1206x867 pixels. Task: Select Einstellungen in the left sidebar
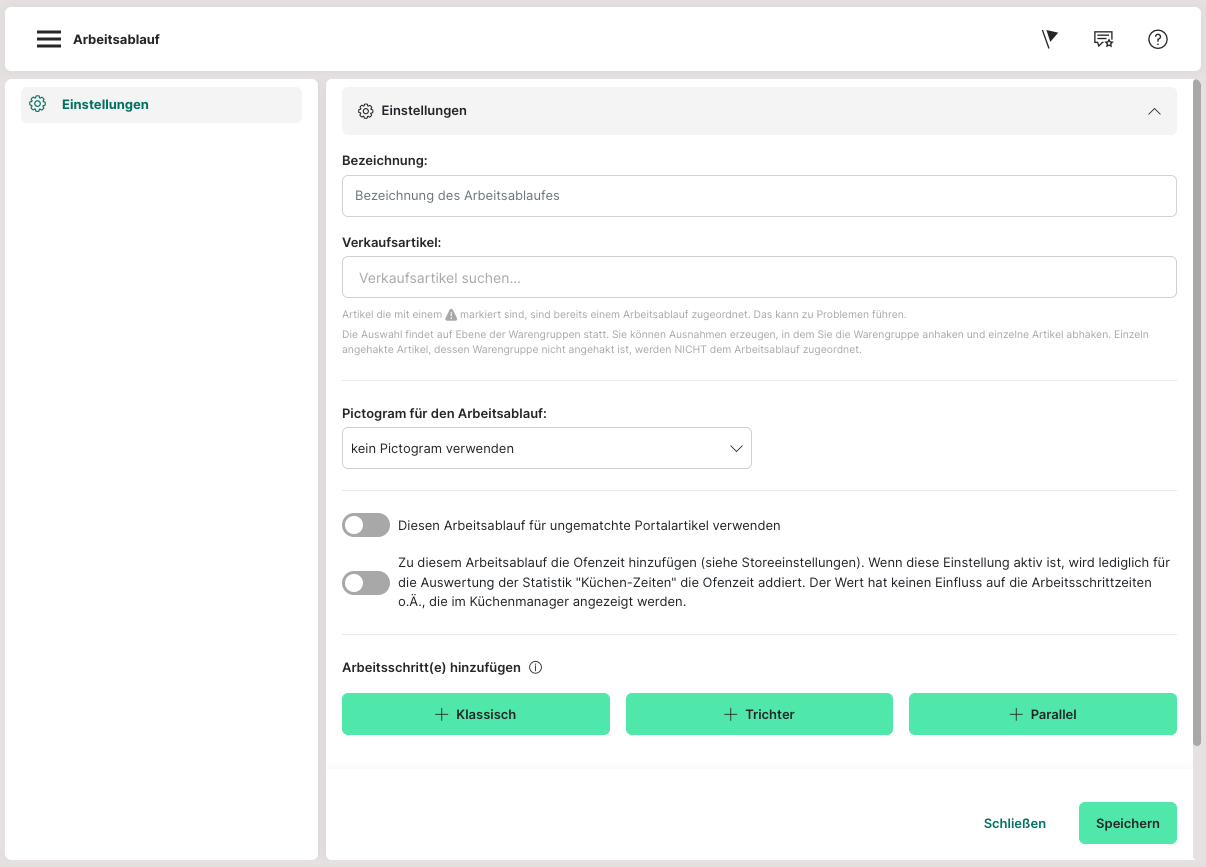click(x=105, y=104)
